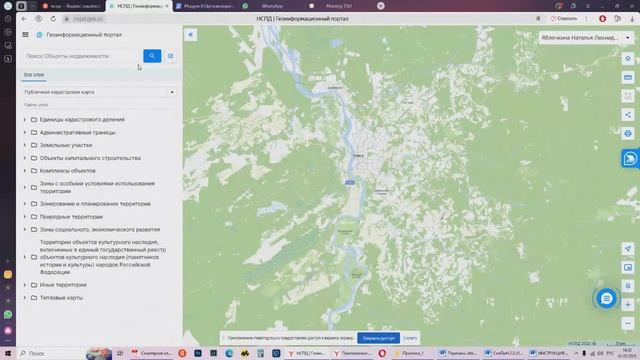
Task: Expand the Объекты капитального строительства folder
Action: (25, 158)
